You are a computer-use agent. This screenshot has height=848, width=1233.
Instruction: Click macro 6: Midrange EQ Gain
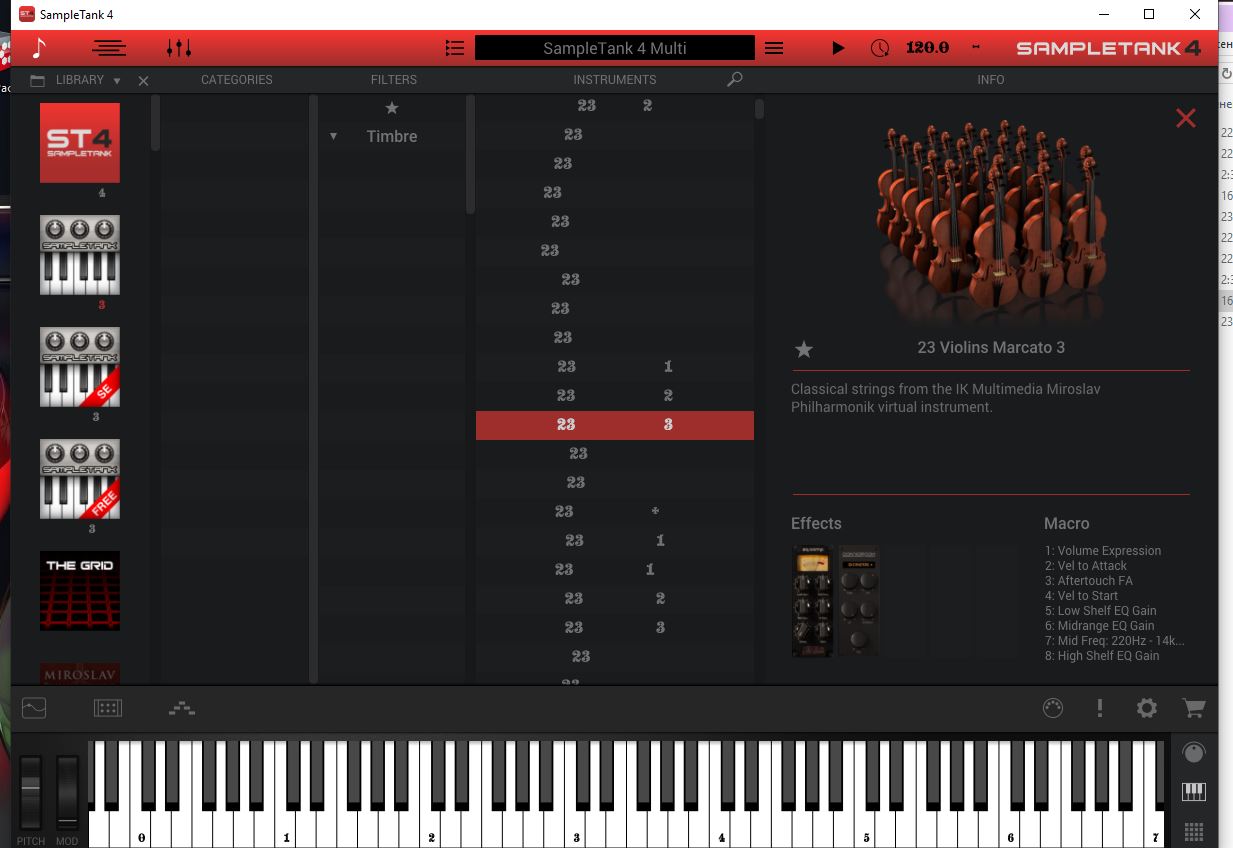coord(1099,626)
